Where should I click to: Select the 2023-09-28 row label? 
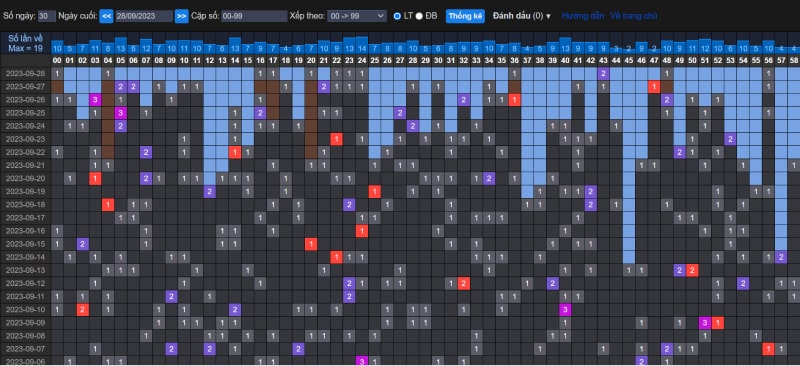(x=26, y=73)
